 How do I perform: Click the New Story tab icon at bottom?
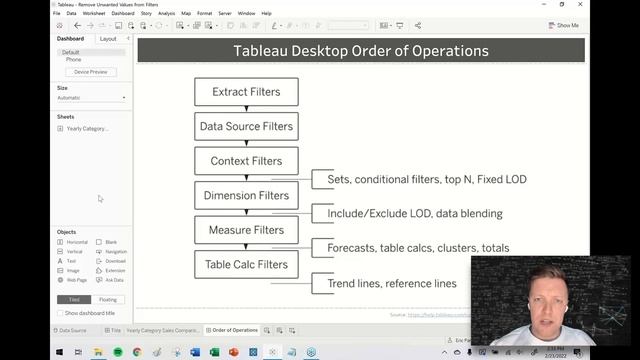[x=292, y=330]
